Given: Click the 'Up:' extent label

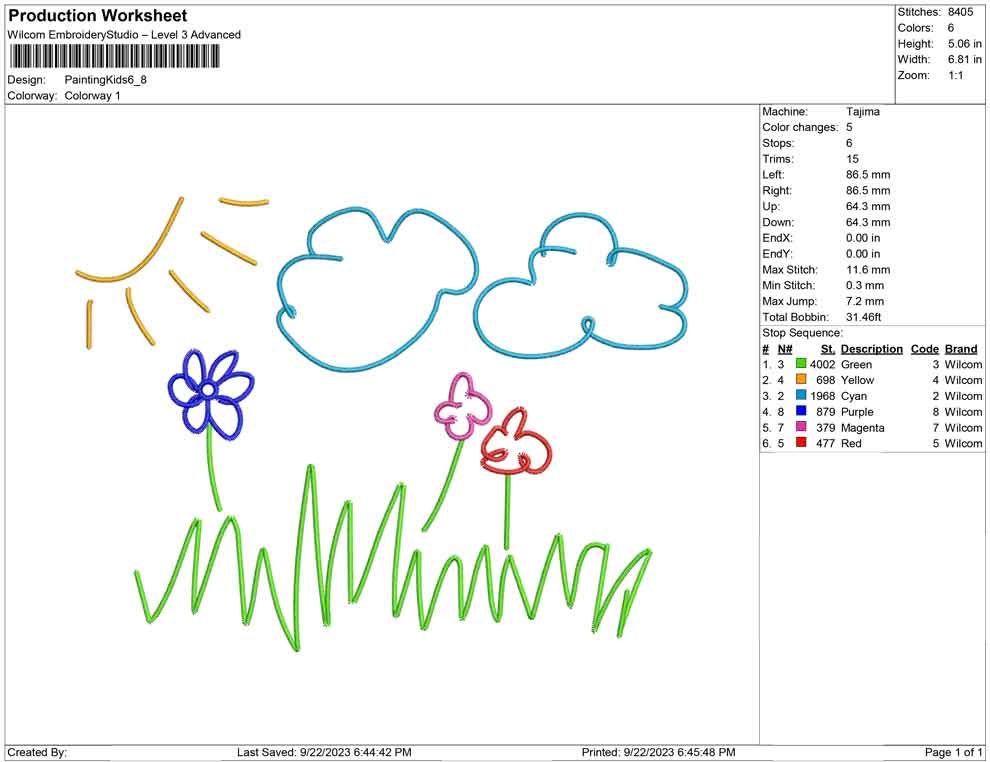Looking at the screenshot, I should [x=771, y=206].
